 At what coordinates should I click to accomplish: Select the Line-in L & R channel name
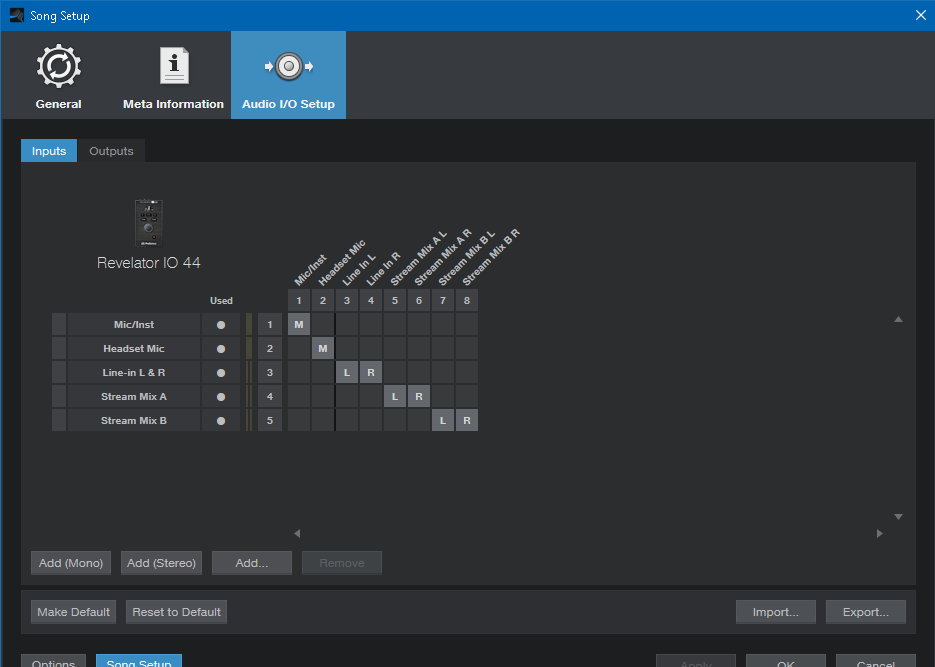pyautogui.click(x=134, y=372)
